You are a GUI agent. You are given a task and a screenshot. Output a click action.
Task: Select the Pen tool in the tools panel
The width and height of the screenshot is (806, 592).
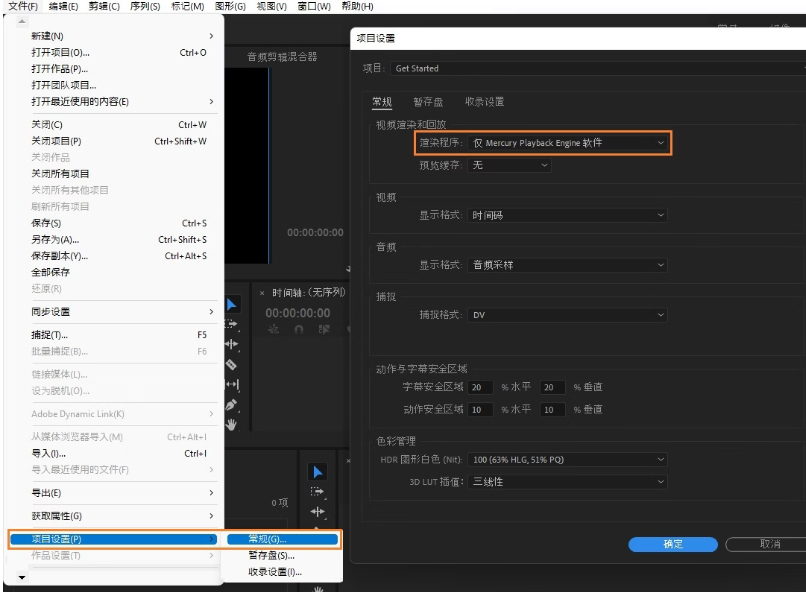point(232,405)
